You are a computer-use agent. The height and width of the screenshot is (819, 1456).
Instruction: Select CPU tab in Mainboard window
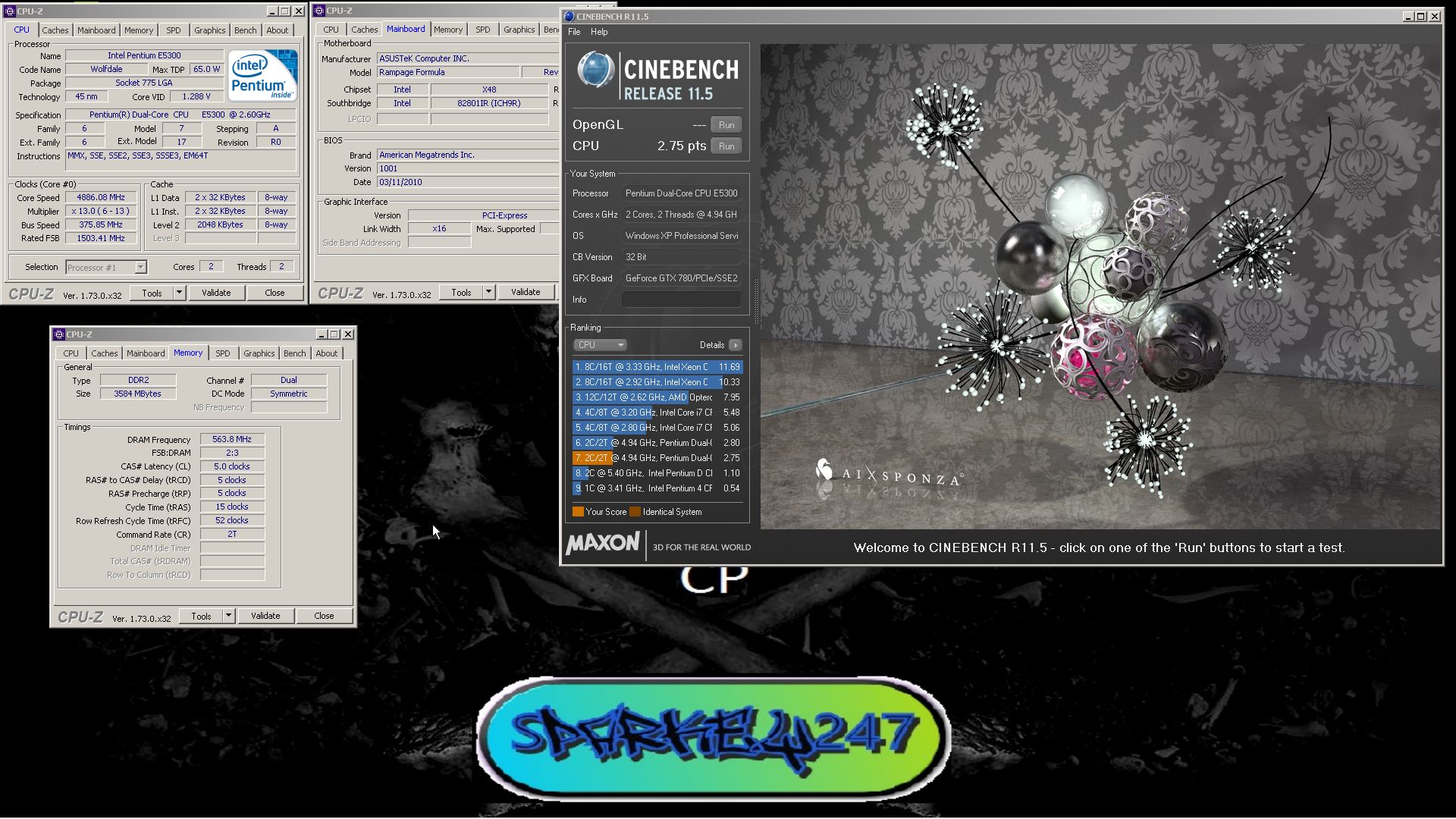pyautogui.click(x=331, y=30)
